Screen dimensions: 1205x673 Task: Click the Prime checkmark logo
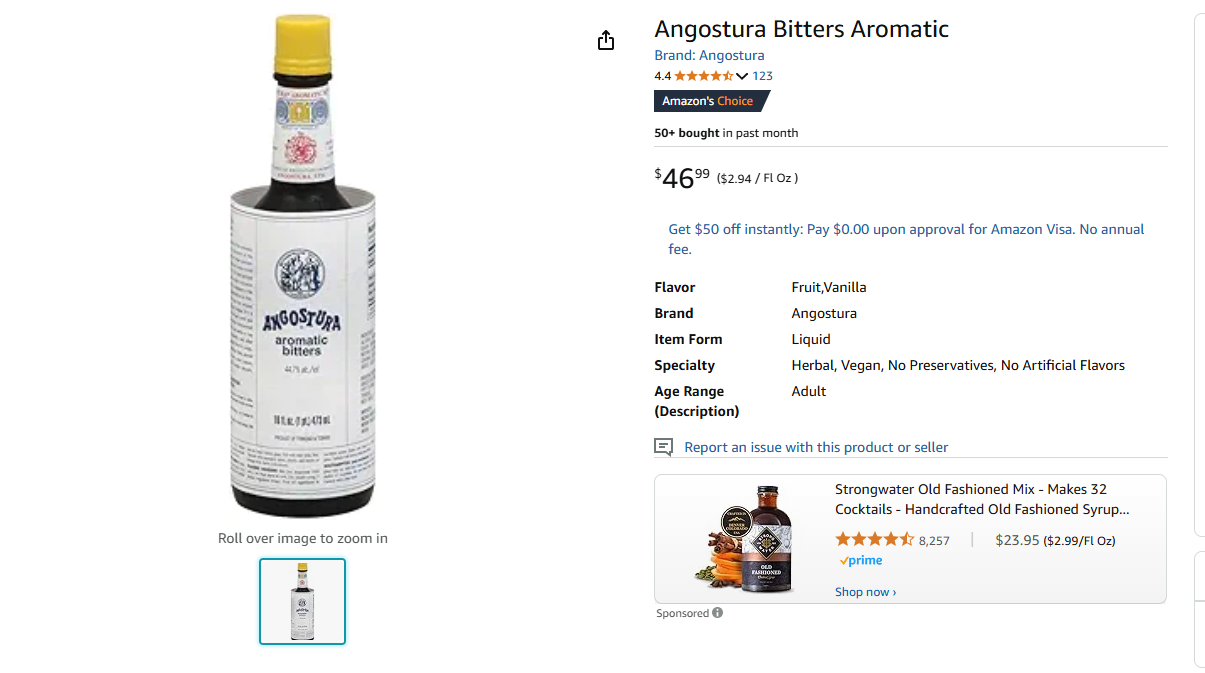(860, 561)
